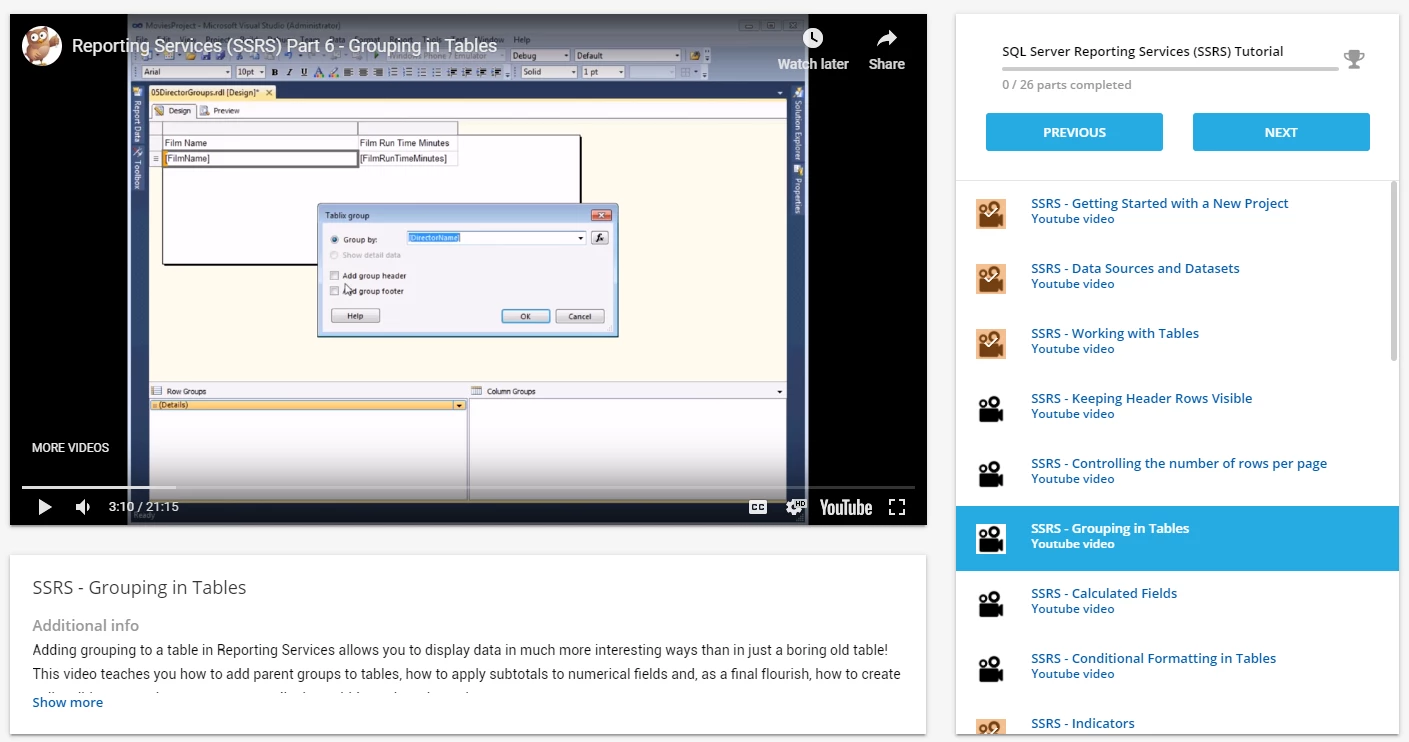Click the Help button in Tablix group dialog

(x=355, y=316)
